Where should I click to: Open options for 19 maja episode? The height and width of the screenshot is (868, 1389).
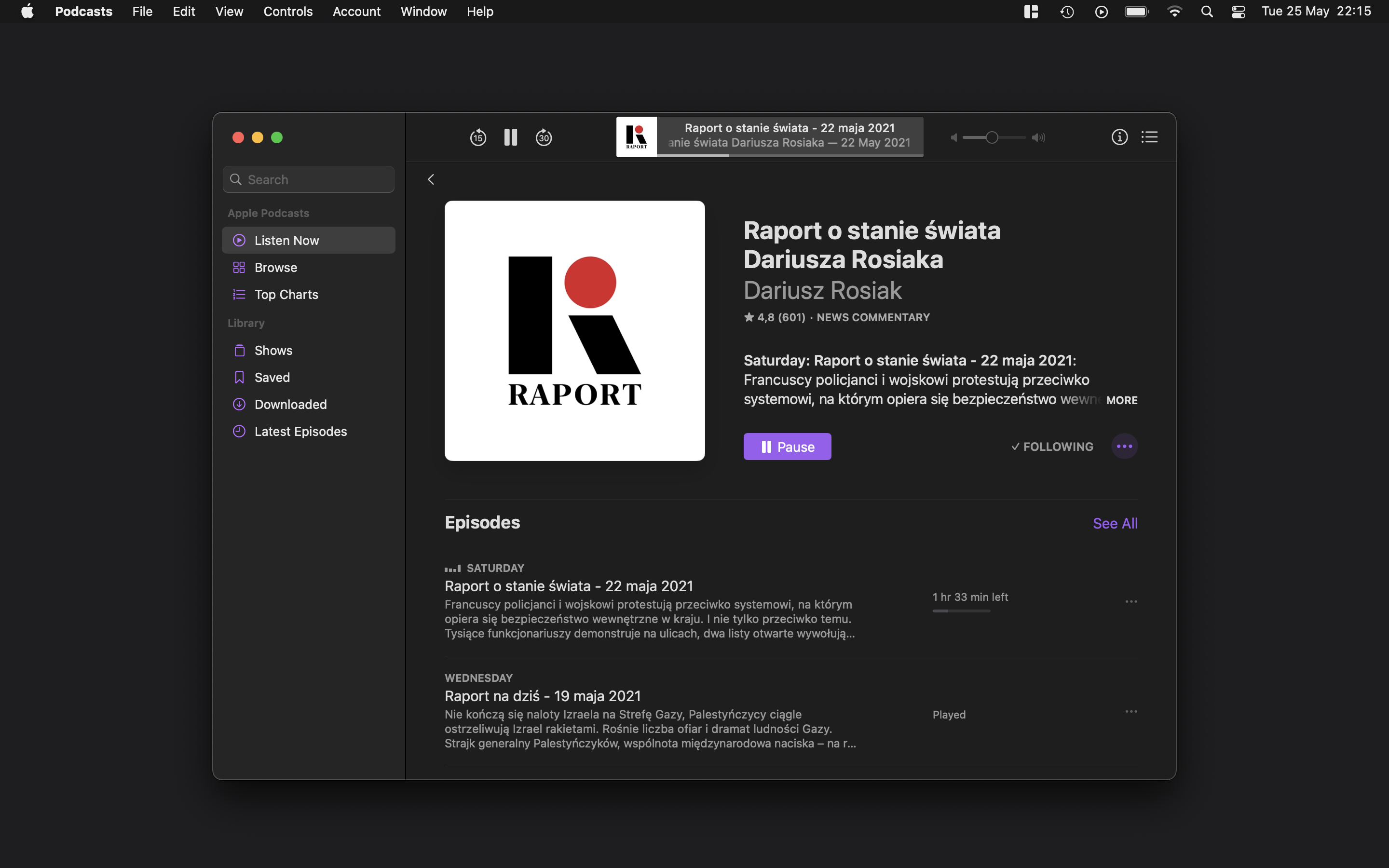coord(1130,711)
